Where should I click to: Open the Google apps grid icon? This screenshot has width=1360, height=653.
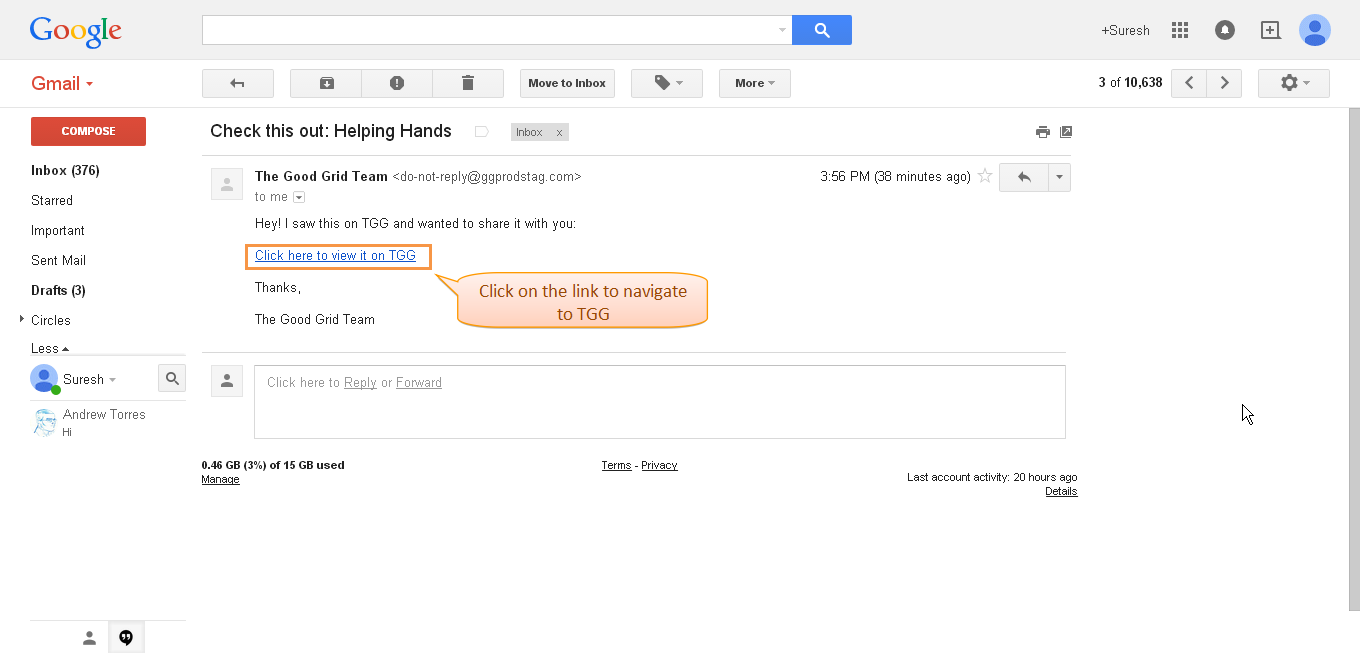(1180, 30)
